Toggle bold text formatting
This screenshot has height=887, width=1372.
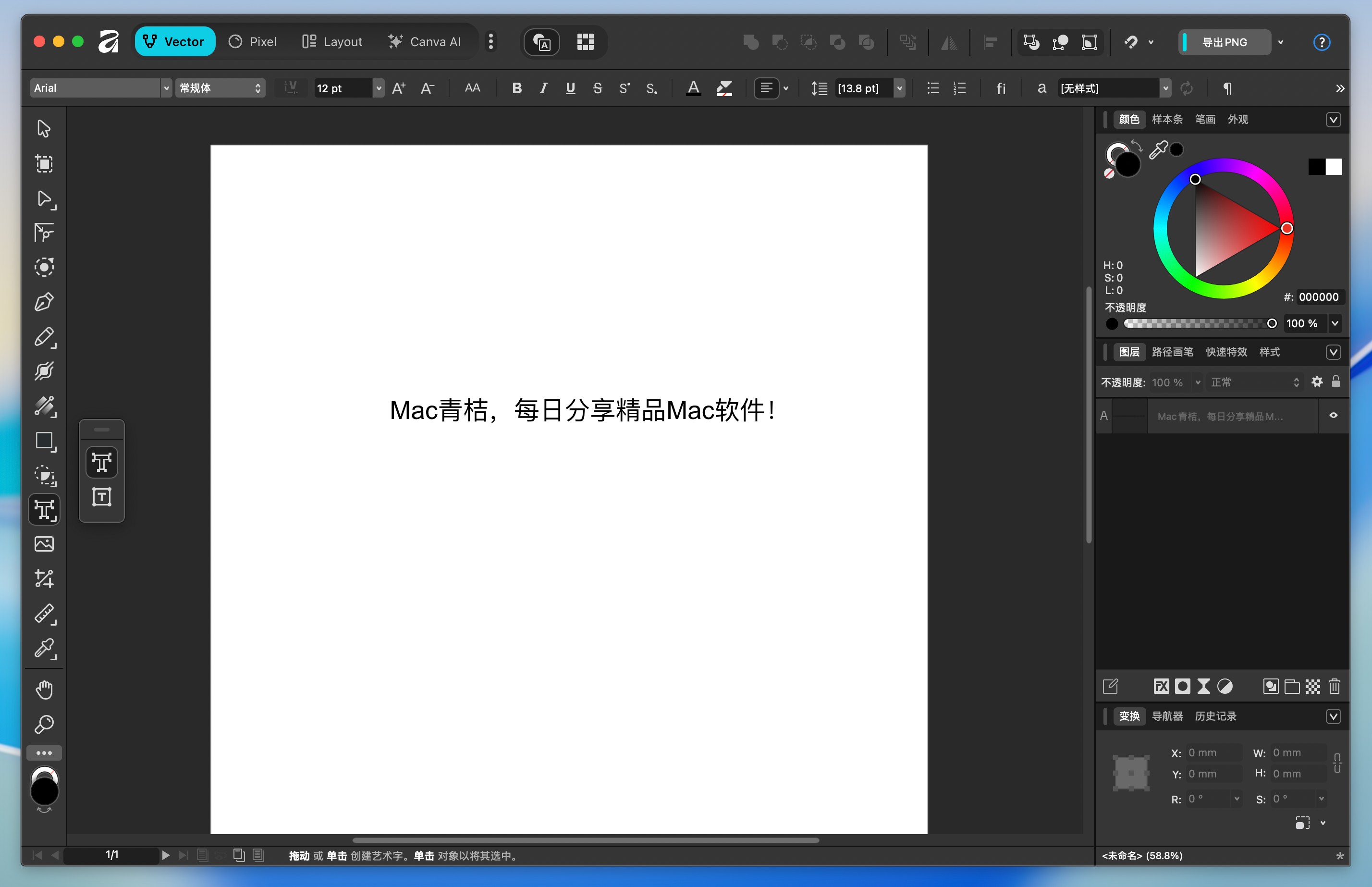(516, 88)
